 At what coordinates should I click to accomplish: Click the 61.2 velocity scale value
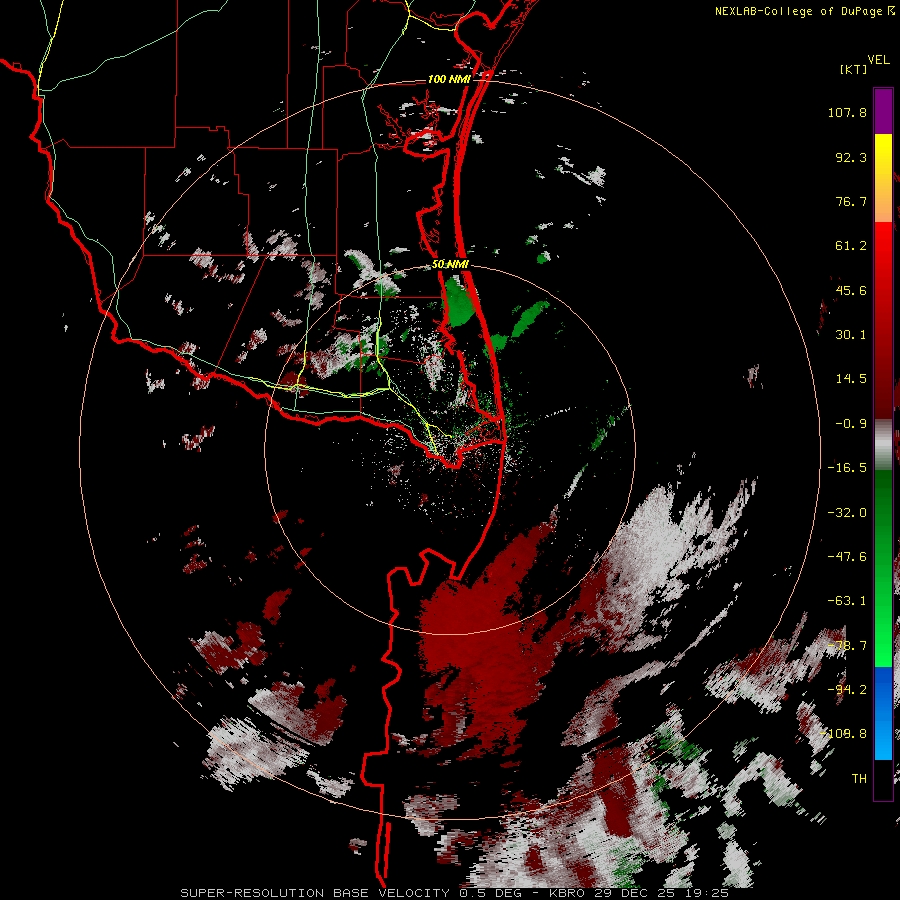(x=851, y=246)
